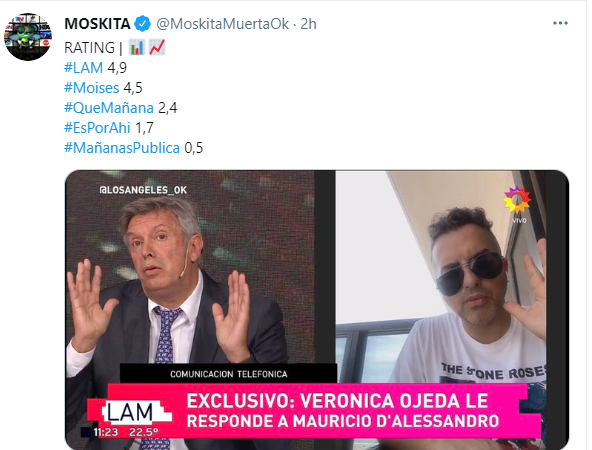Click the bar chart emoji
592x450 pixels.
click(136, 48)
